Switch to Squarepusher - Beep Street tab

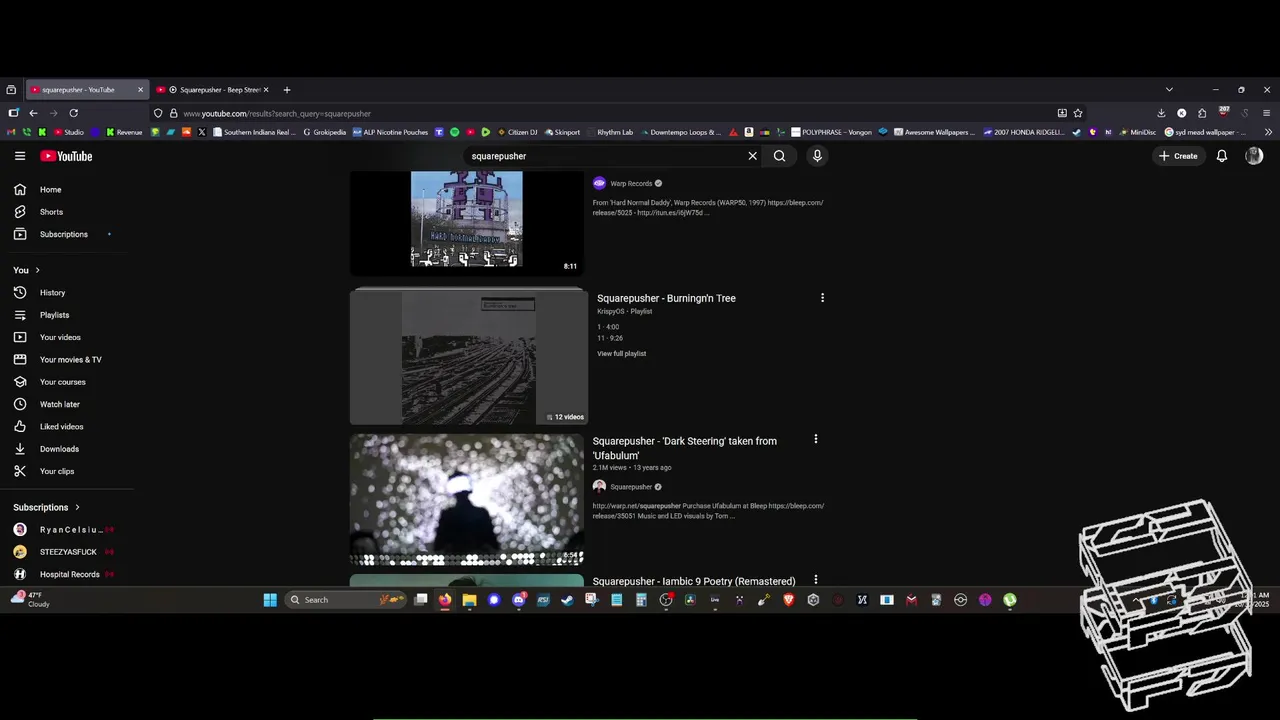pyautogui.click(x=213, y=90)
